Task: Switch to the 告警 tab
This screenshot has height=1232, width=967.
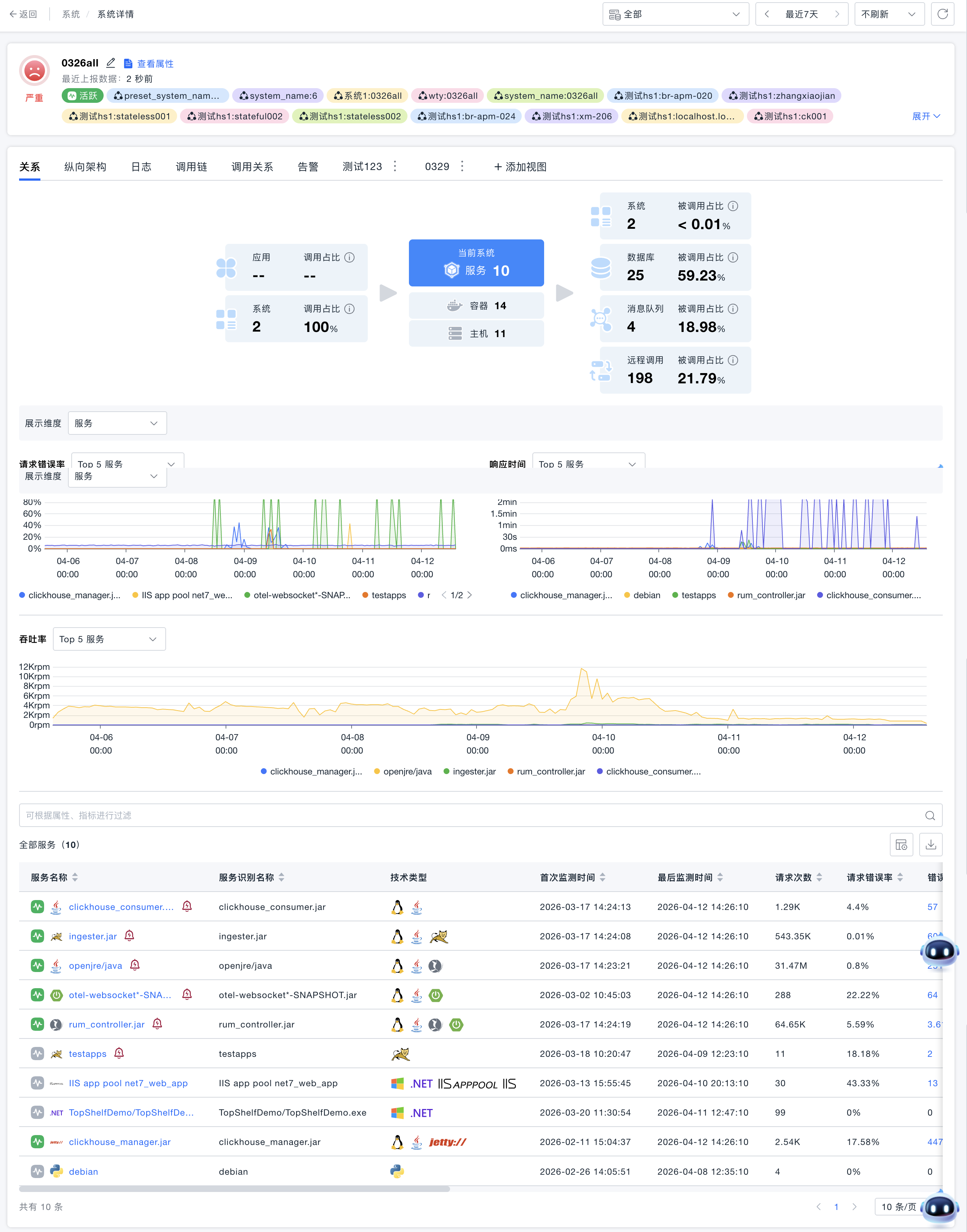Action: 308,166
